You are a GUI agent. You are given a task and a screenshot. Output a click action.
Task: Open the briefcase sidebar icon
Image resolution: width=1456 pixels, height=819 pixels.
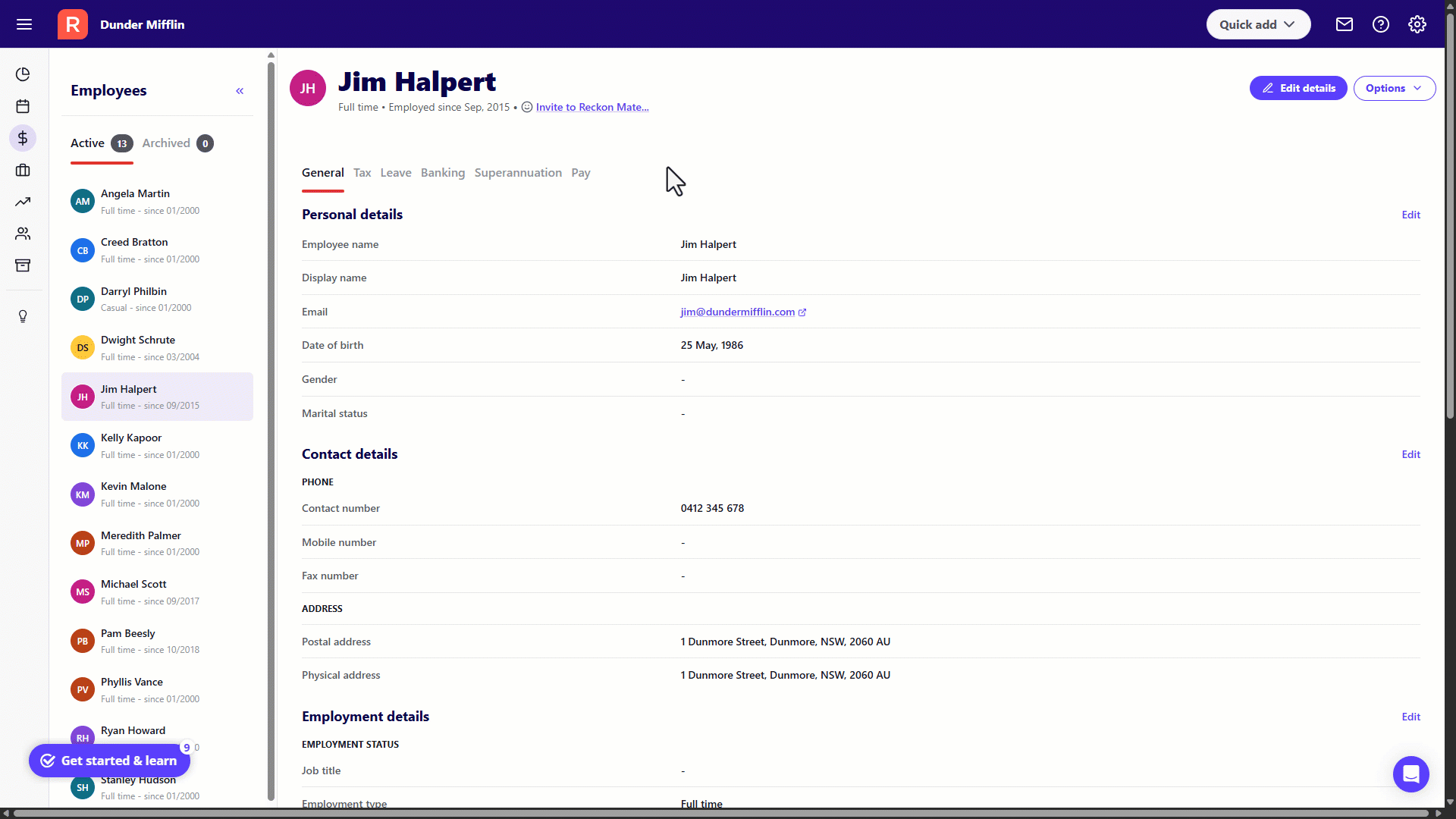[x=23, y=170]
